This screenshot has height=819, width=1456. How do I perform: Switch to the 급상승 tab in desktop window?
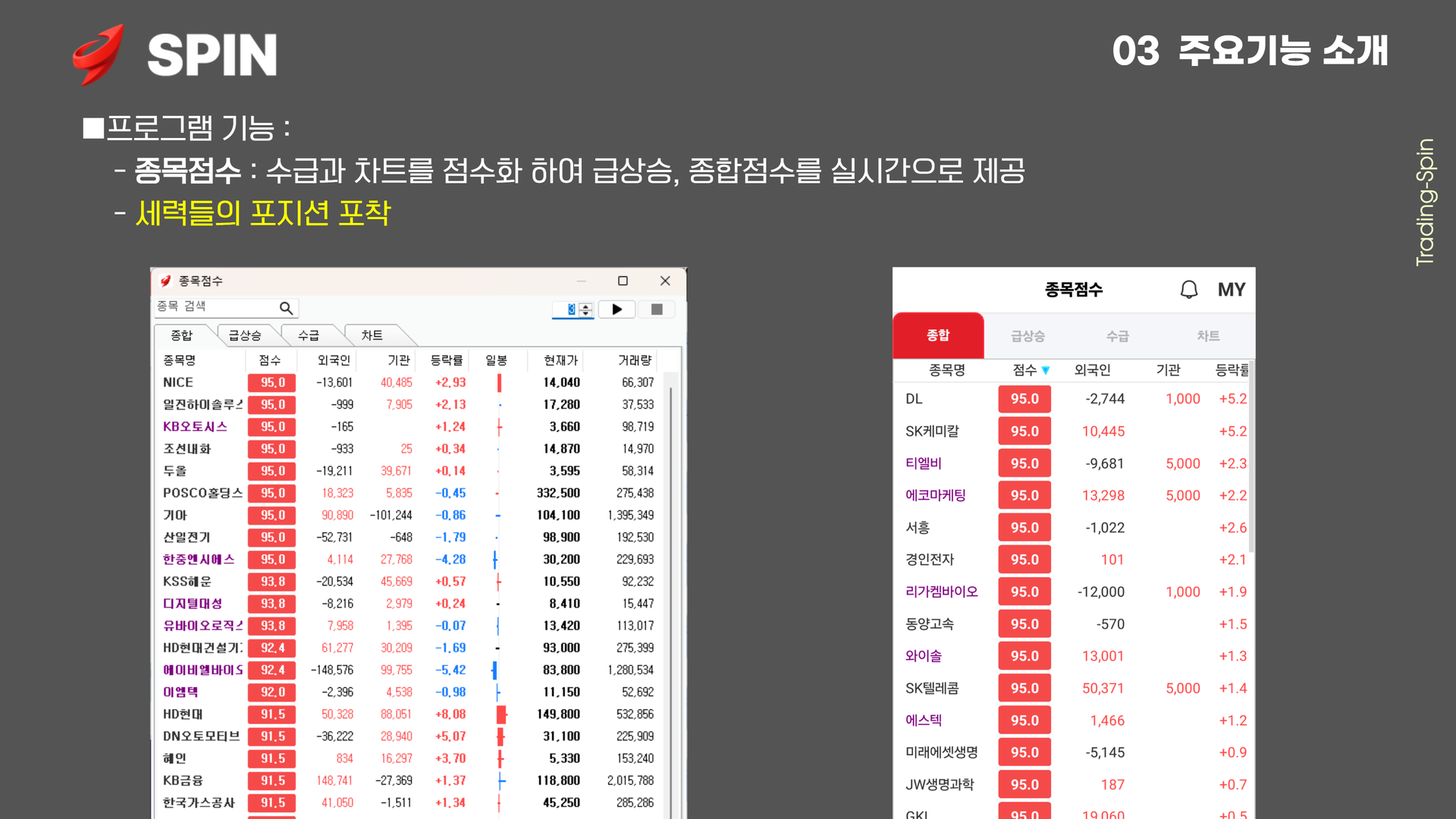[x=244, y=335]
